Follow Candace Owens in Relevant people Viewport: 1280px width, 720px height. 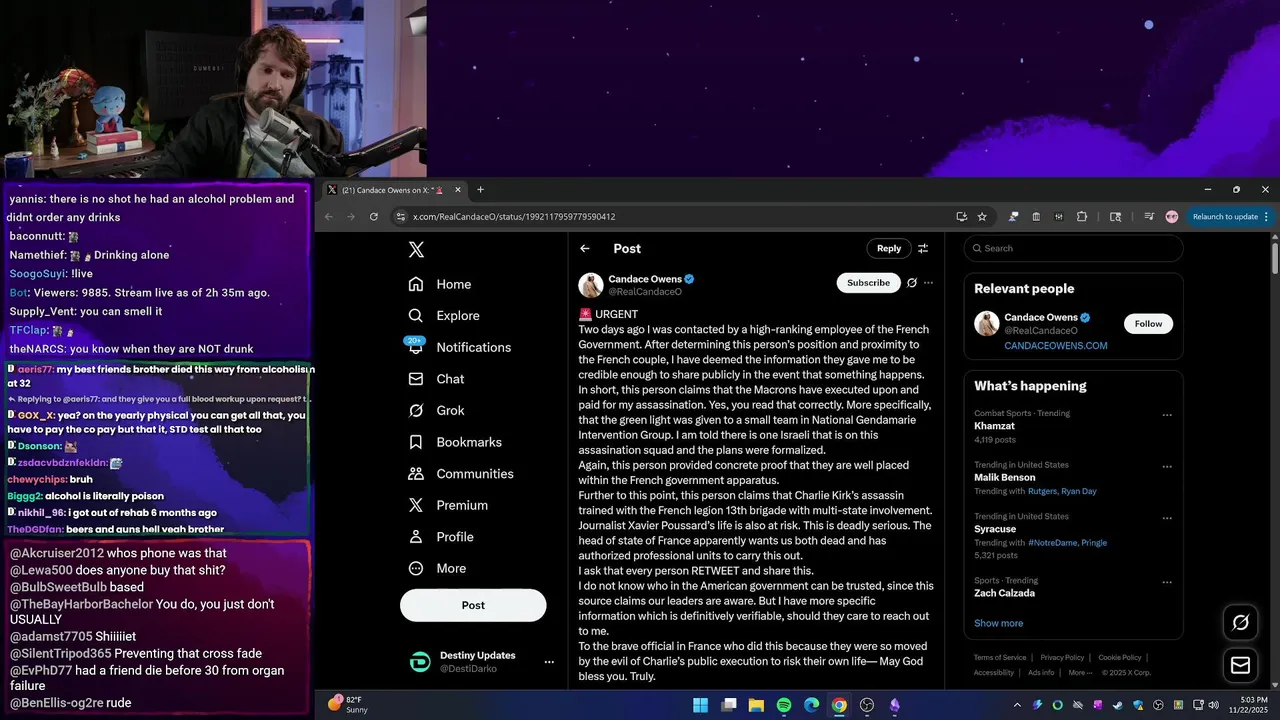pyautogui.click(x=1148, y=324)
